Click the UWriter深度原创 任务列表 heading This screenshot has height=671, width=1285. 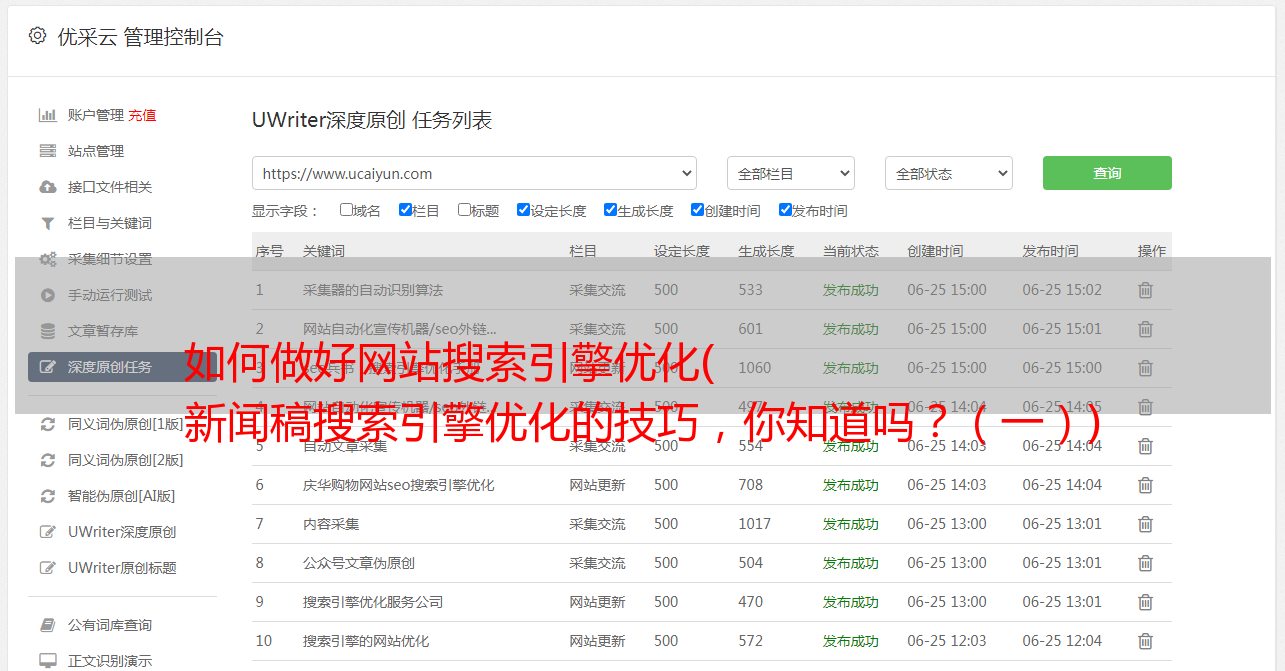(x=372, y=120)
